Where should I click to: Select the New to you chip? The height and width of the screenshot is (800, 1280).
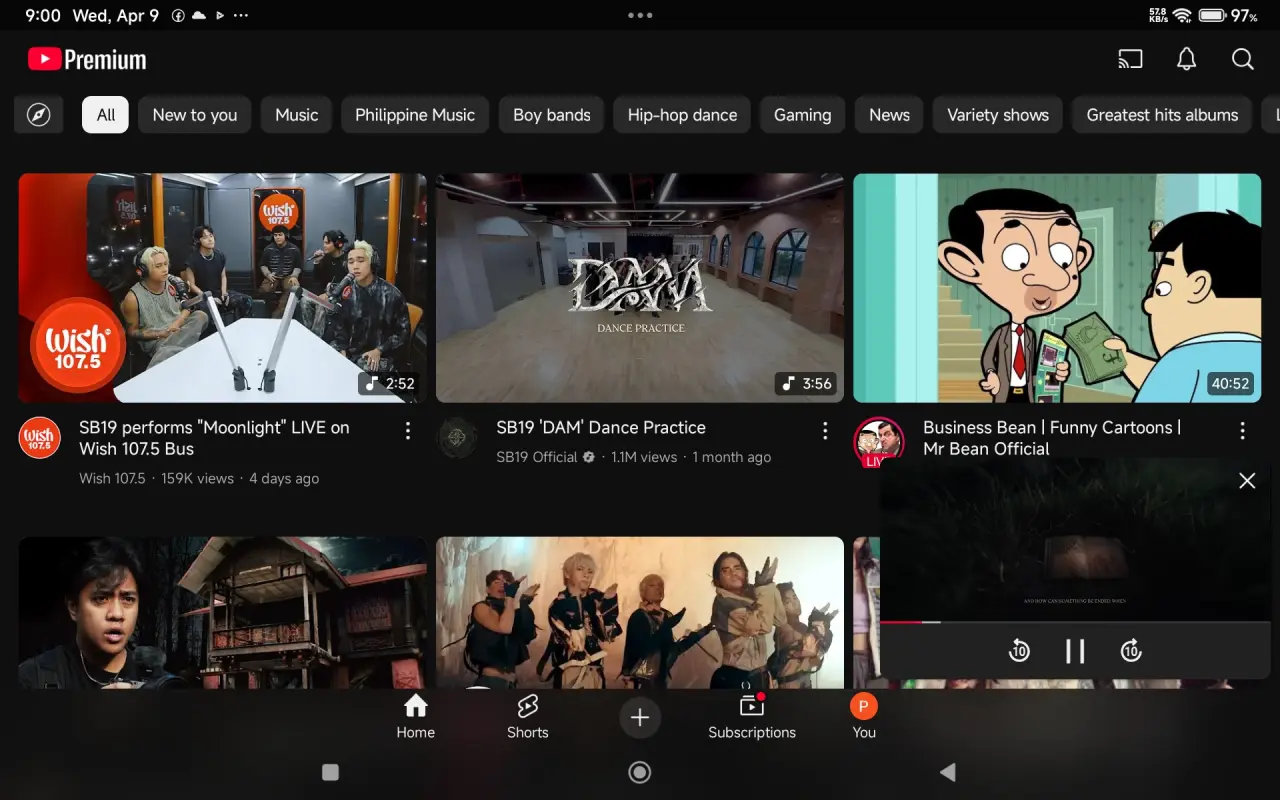[195, 115]
